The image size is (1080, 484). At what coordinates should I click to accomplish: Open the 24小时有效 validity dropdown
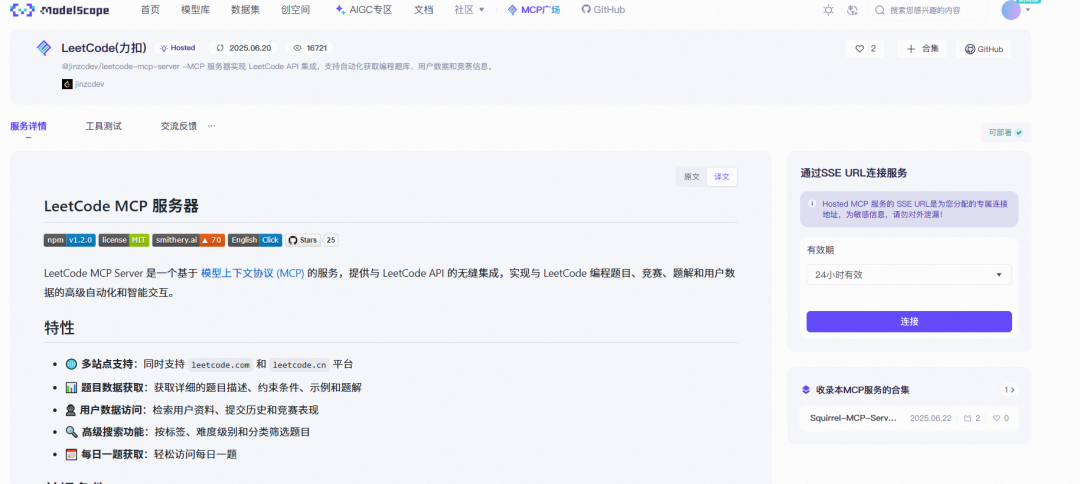point(908,275)
